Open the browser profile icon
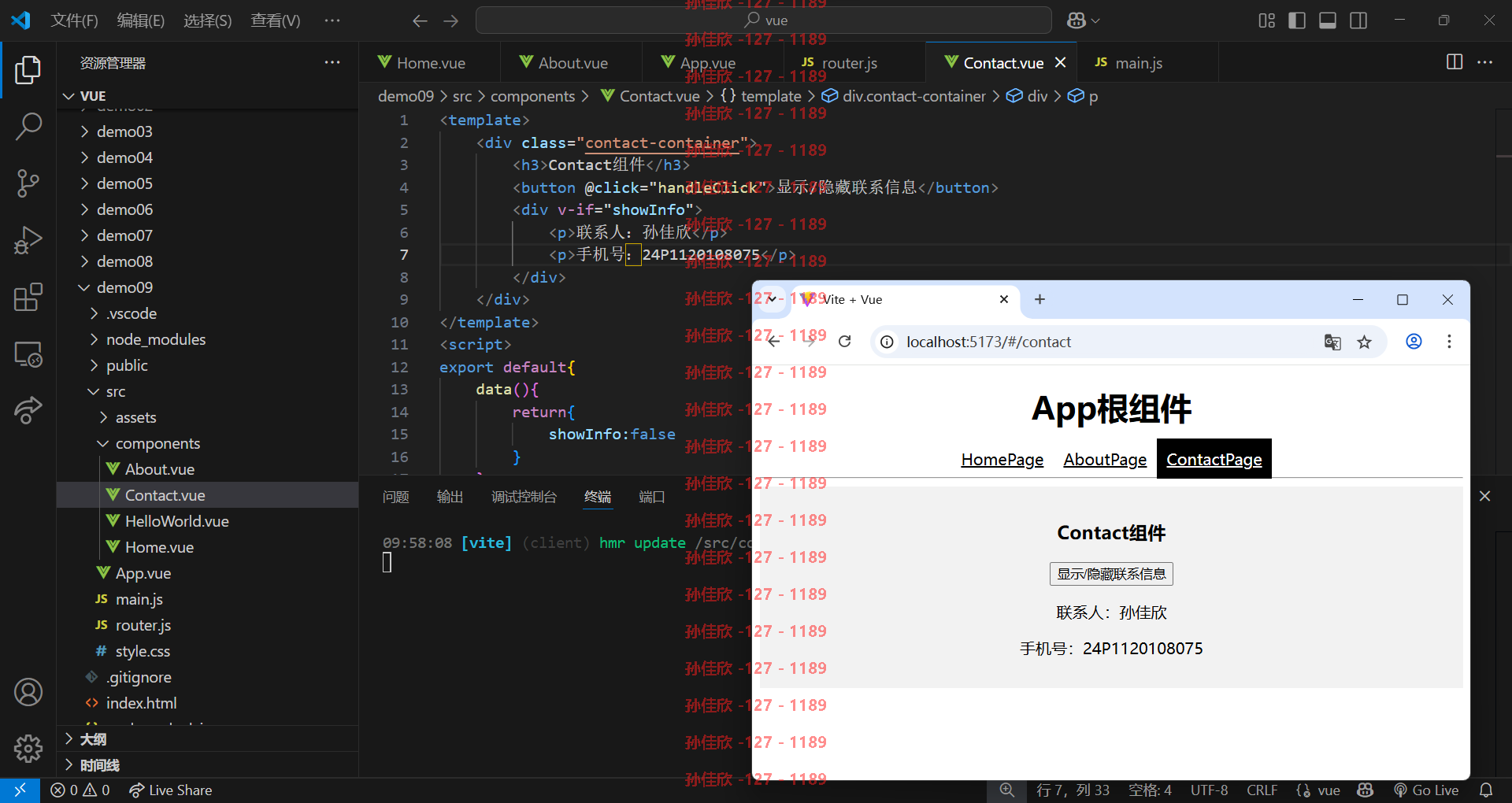The width and height of the screenshot is (1512, 803). pyautogui.click(x=1414, y=342)
